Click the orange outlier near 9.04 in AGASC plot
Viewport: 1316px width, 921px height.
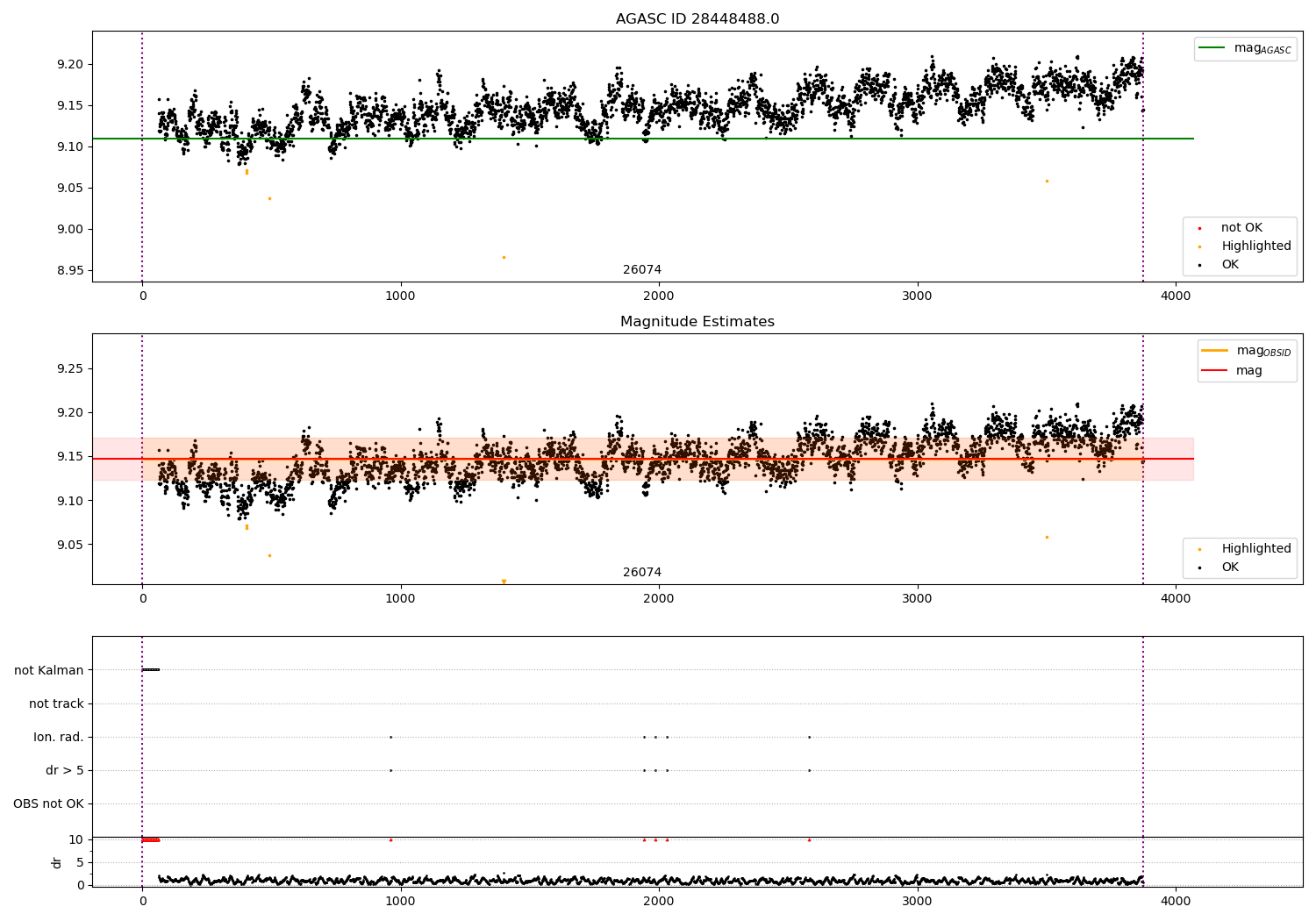[269, 198]
